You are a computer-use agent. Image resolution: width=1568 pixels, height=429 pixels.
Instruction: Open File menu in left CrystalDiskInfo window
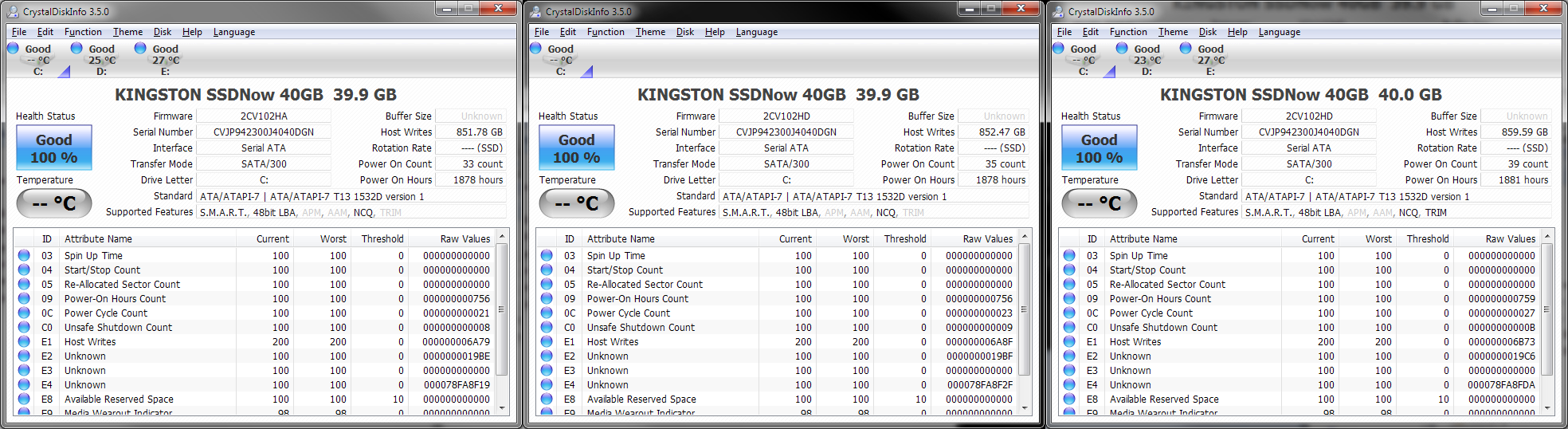19,32
